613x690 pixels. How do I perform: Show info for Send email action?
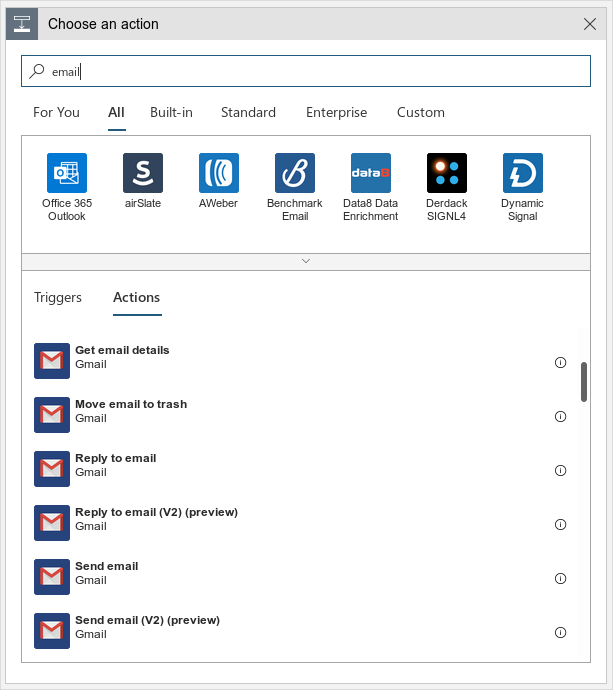tap(560, 579)
